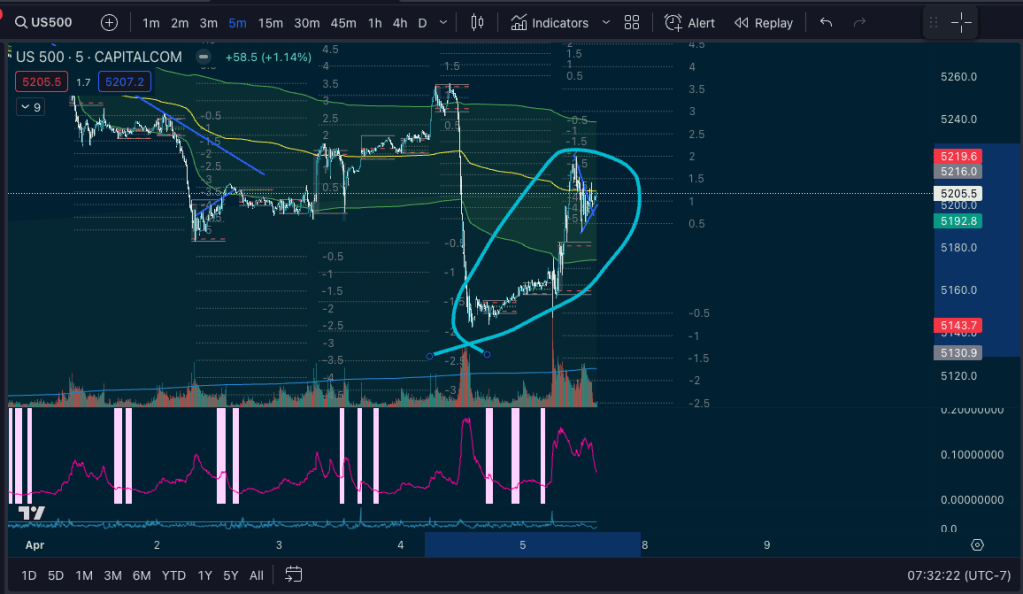Switch to the 15m timeframe
The image size is (1023, 594).
[270, 22]
